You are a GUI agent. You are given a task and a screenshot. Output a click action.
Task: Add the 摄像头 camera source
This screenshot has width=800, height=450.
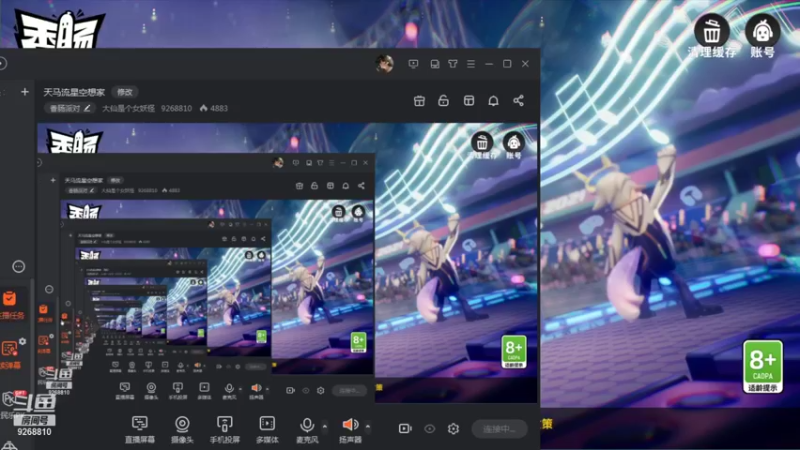(182, 429)
